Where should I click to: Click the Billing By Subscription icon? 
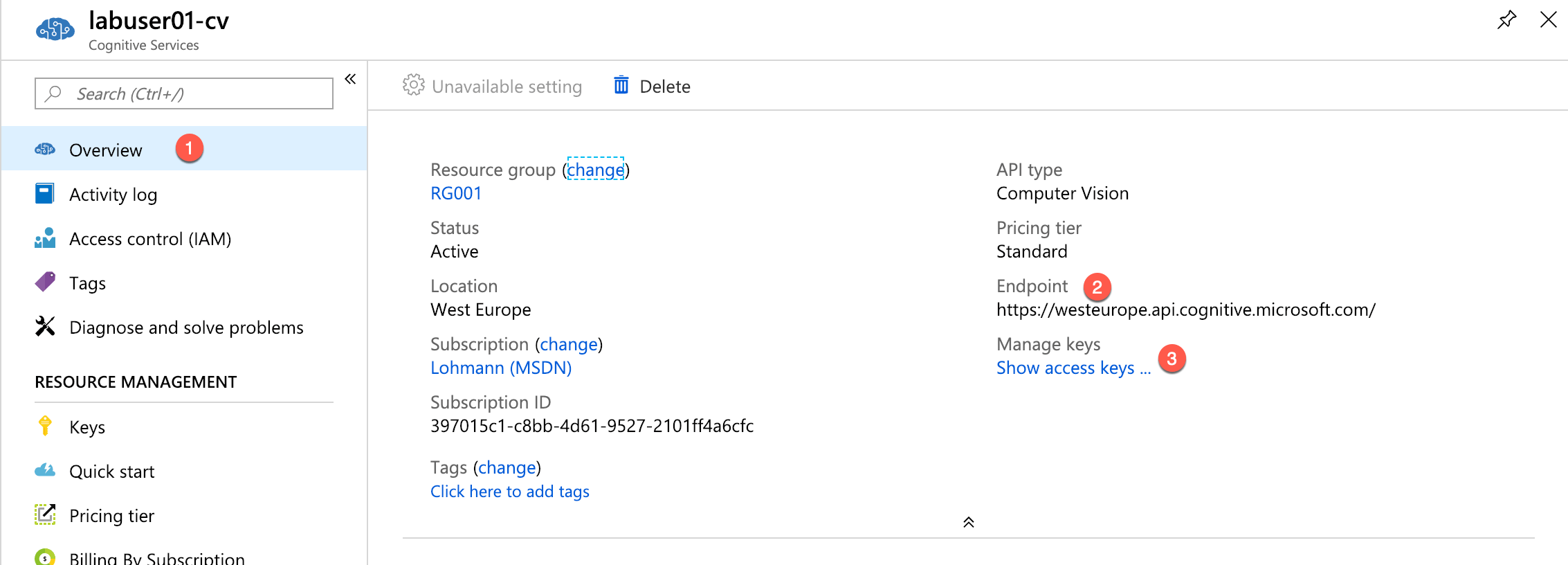click(45, 557)
